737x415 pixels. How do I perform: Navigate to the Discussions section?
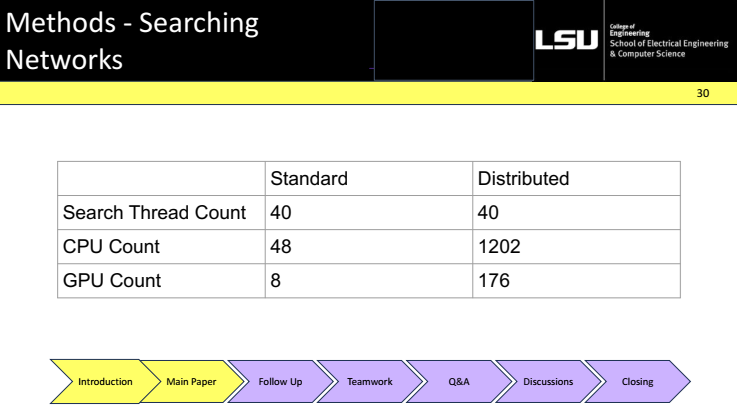pyautogui.click(x=548, y=381)
